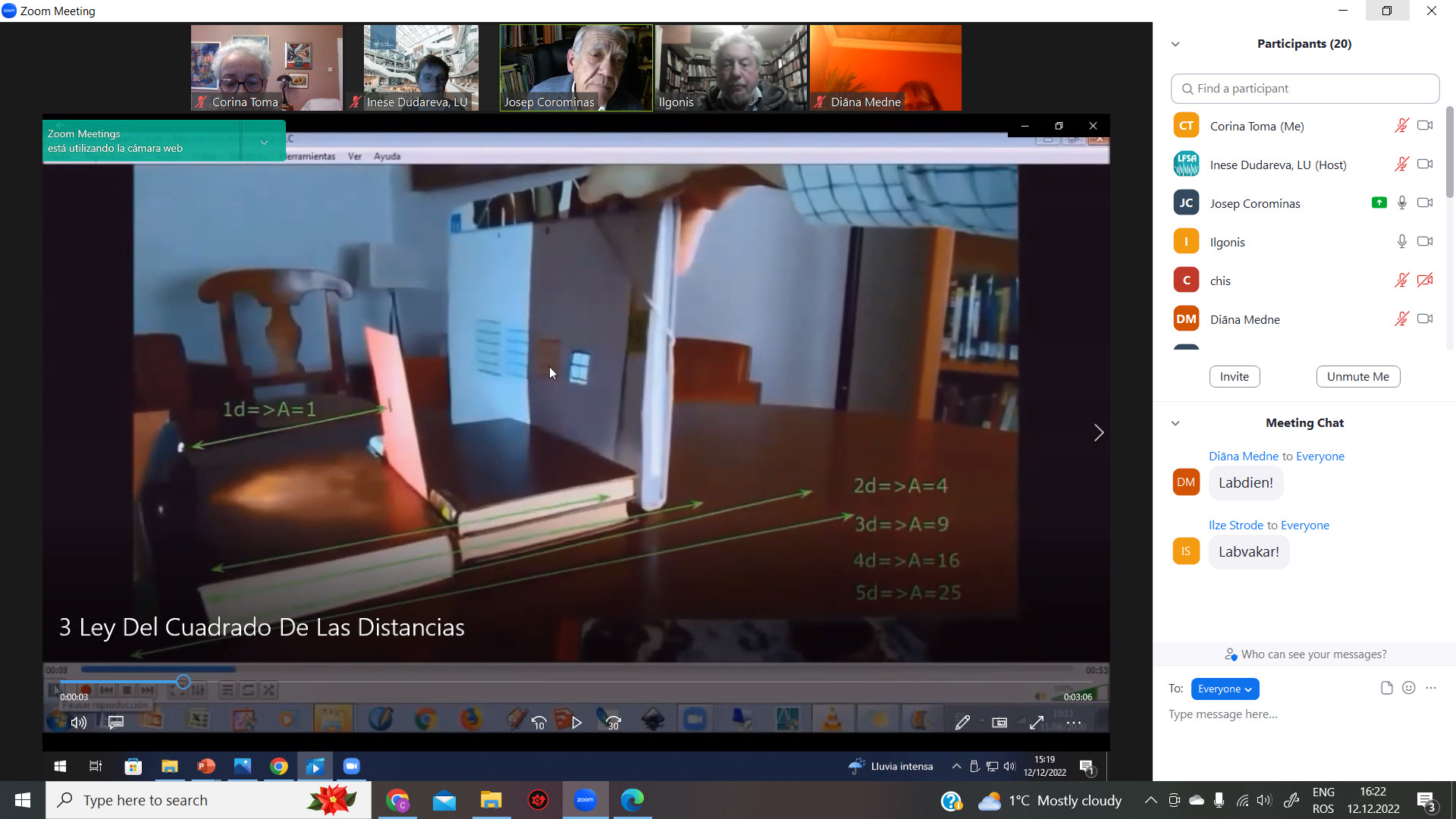Select Ilgonis video thumbnail
This screenshot has height=819, width=1456.
pos(731,68)
